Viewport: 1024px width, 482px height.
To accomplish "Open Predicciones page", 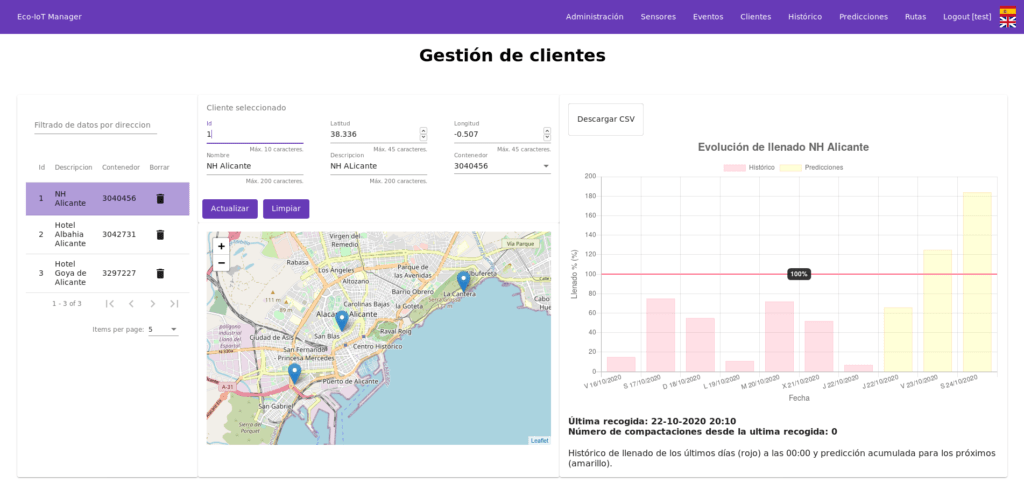I will tap(863, 17).
